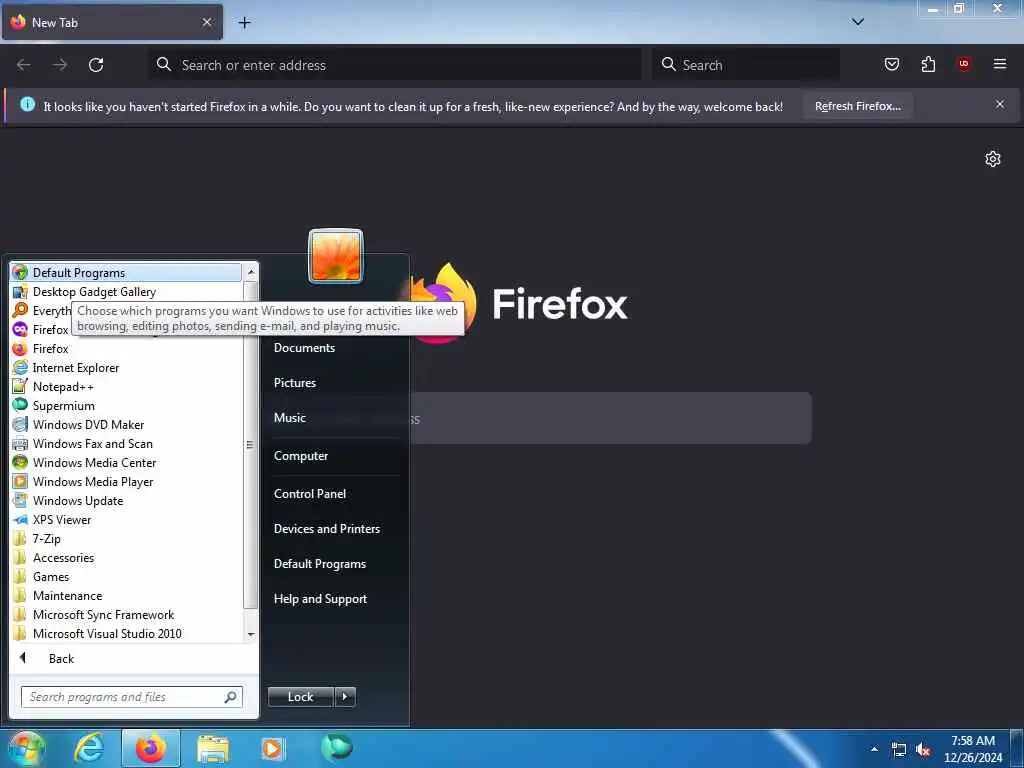Open Default Programs in the programs list
1024x768 pixels.
(126, 273)
